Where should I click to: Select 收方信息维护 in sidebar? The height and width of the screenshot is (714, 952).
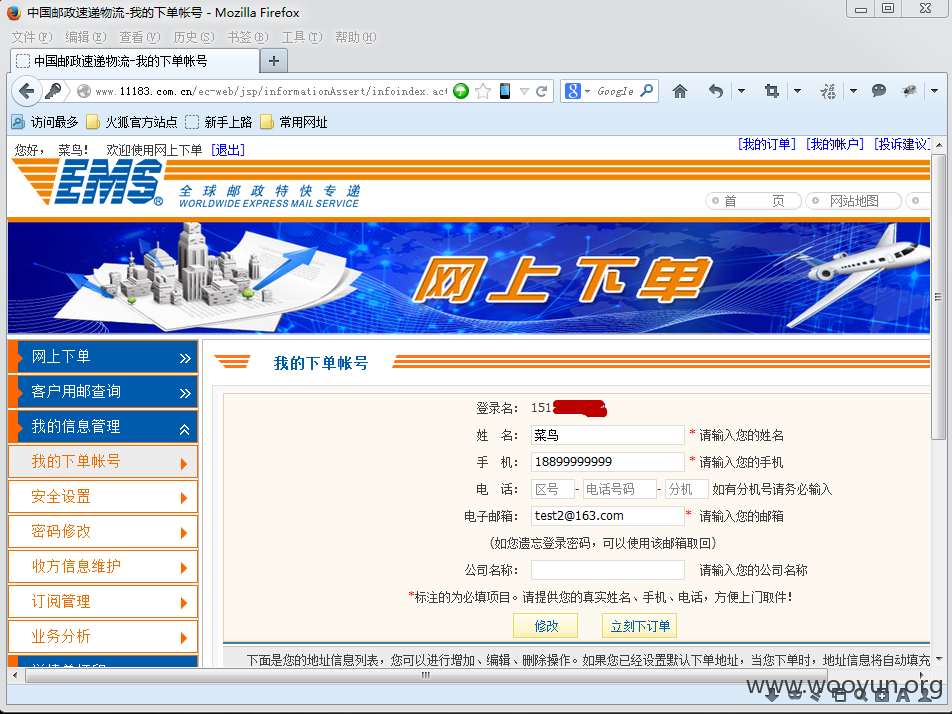click(x=103, y=566)
